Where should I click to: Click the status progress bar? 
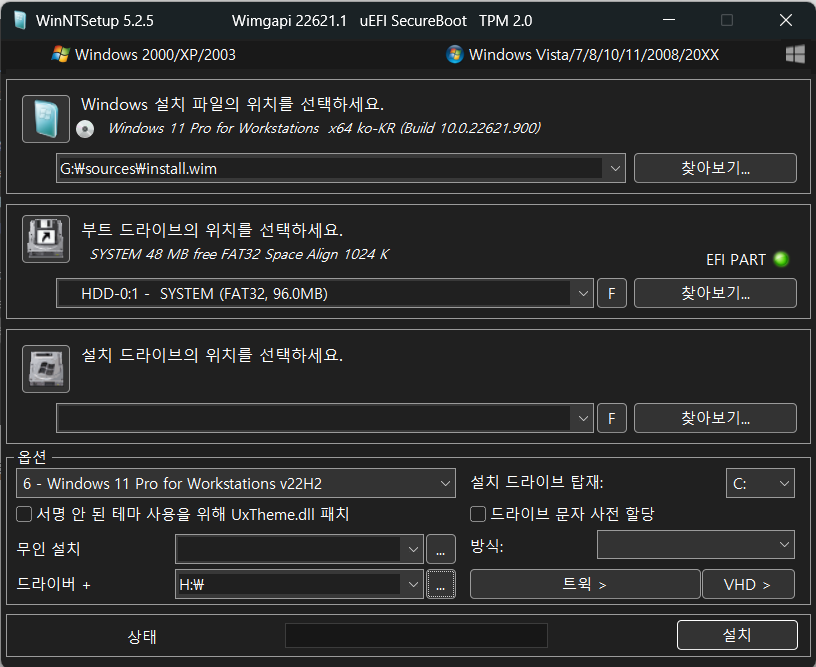point(416,635)
